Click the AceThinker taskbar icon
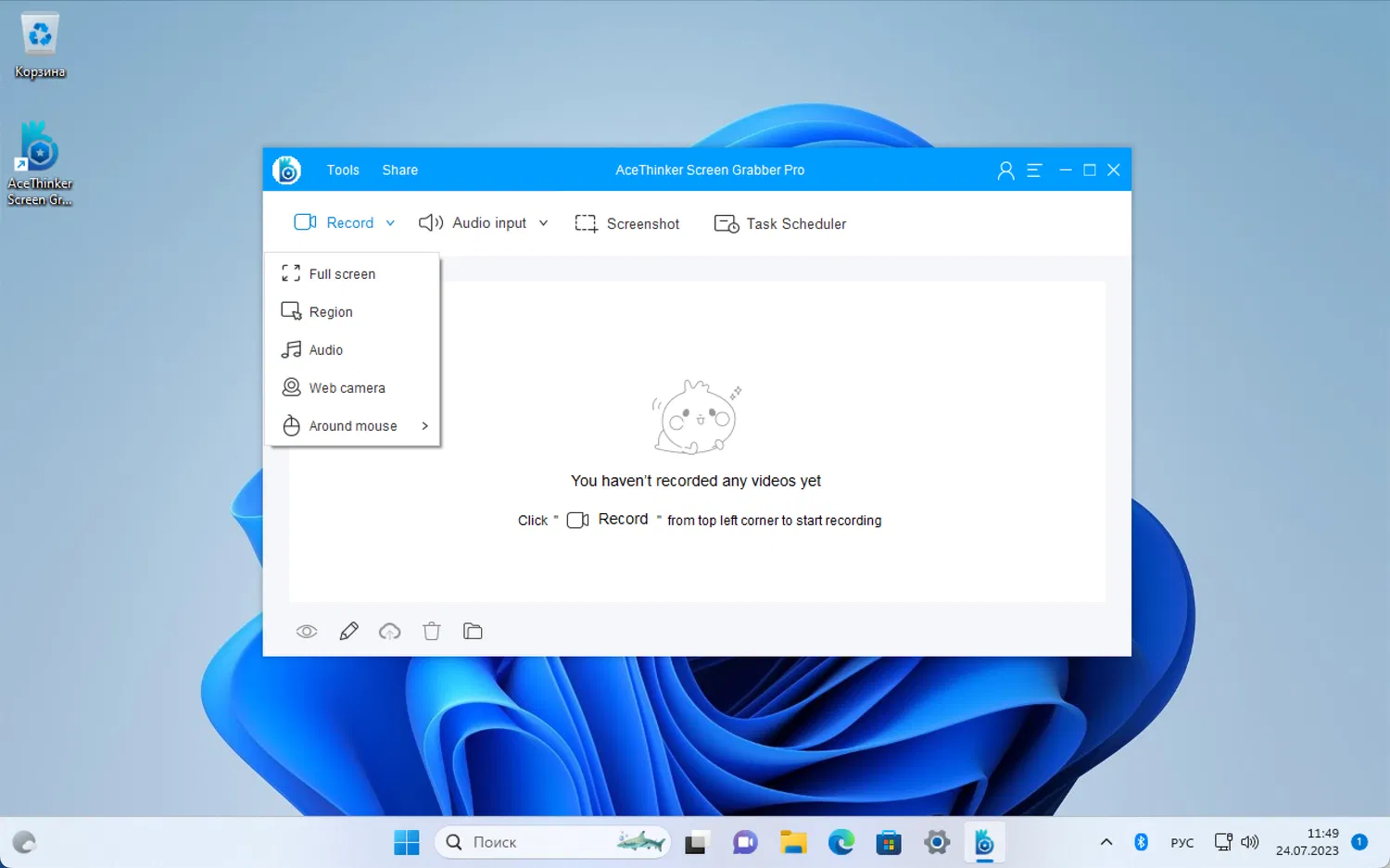This screenshot has height=868, width=1390. pos(984,843)
